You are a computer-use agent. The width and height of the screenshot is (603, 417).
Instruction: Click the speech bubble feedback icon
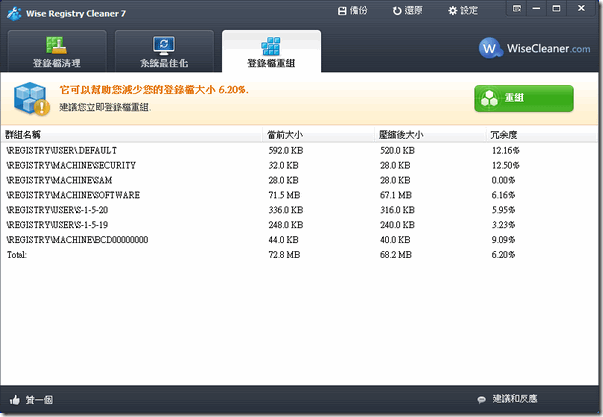(481, 400)
